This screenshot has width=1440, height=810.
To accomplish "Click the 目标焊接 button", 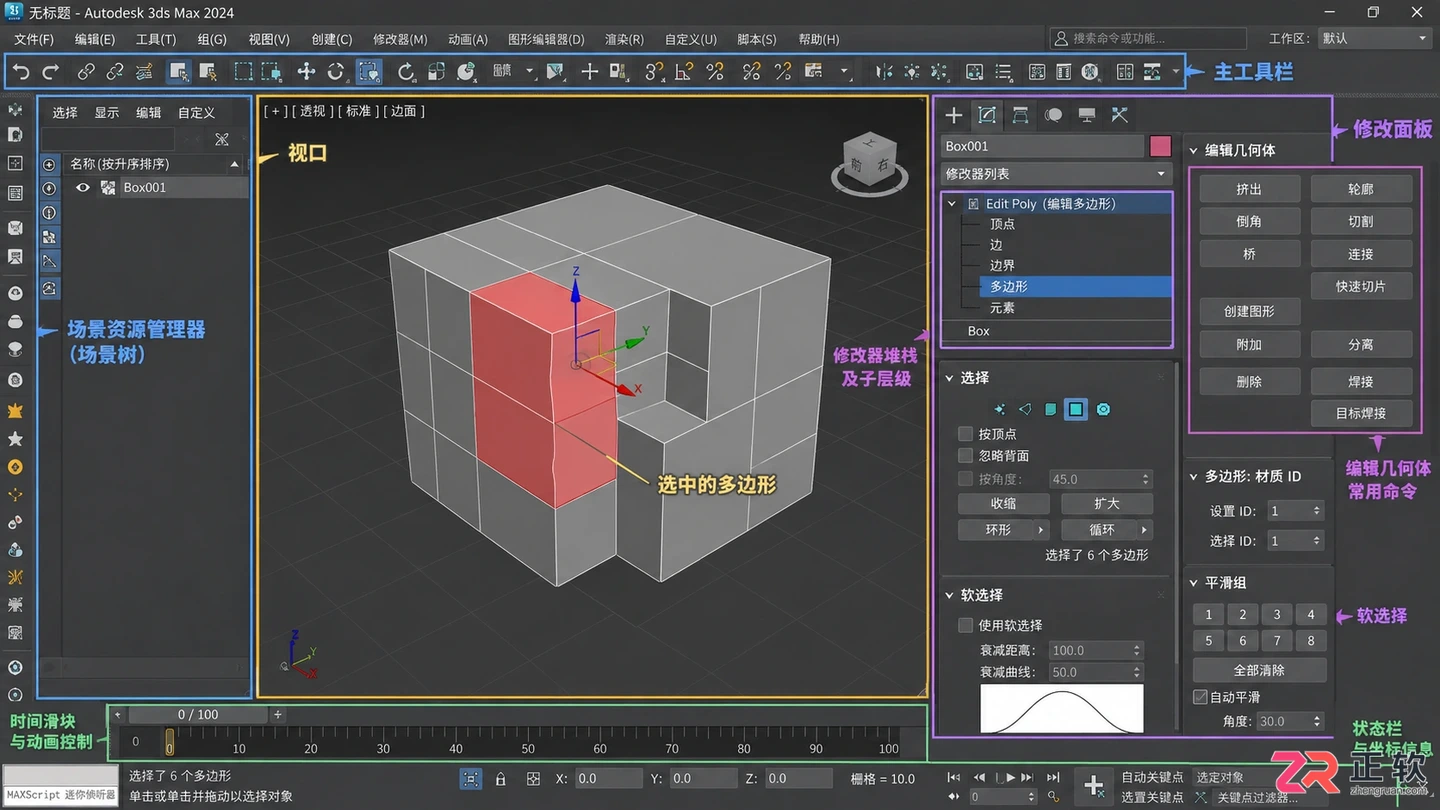I will [x=1361, y=413].
